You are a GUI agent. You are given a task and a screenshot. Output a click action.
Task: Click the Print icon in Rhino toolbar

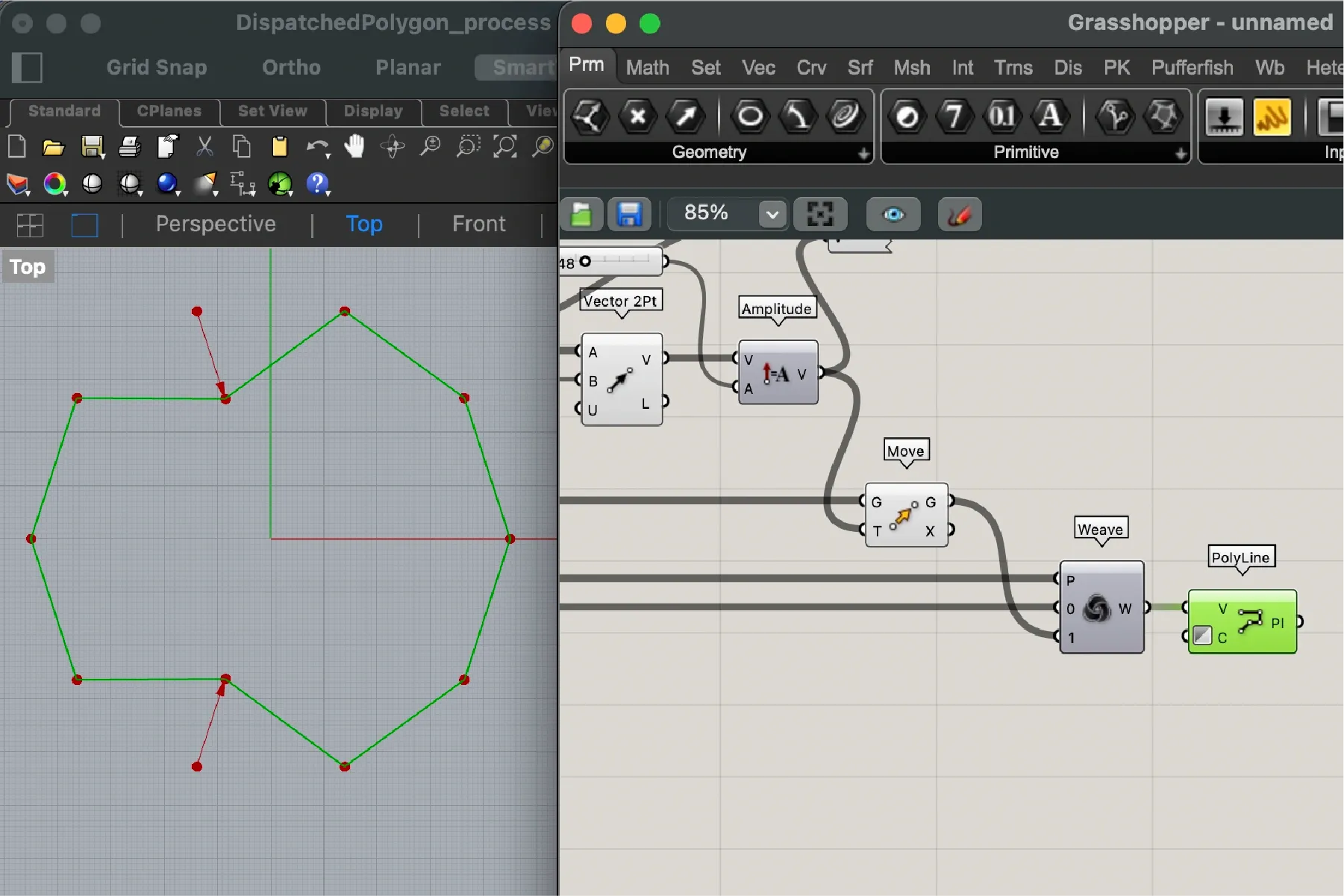coord(129,147)
